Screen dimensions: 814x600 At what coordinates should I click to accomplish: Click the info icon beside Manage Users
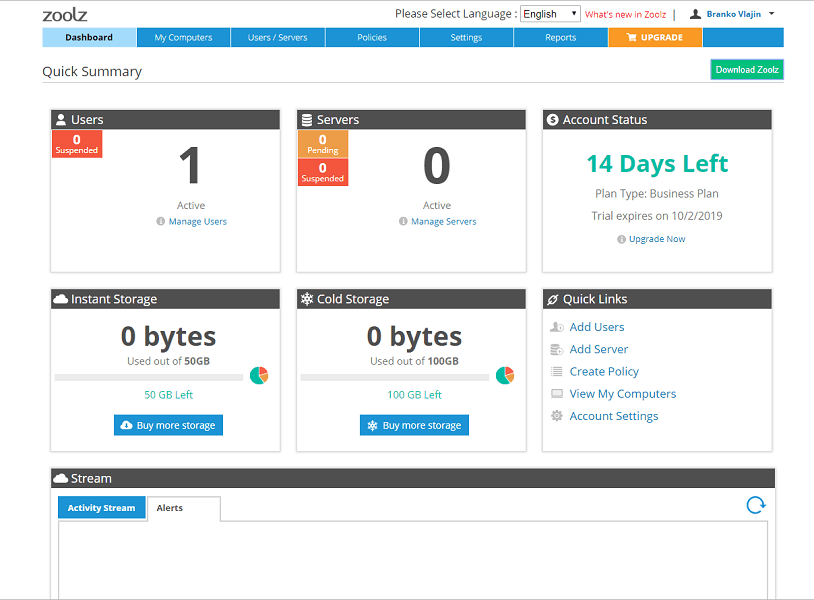[160, 222]
